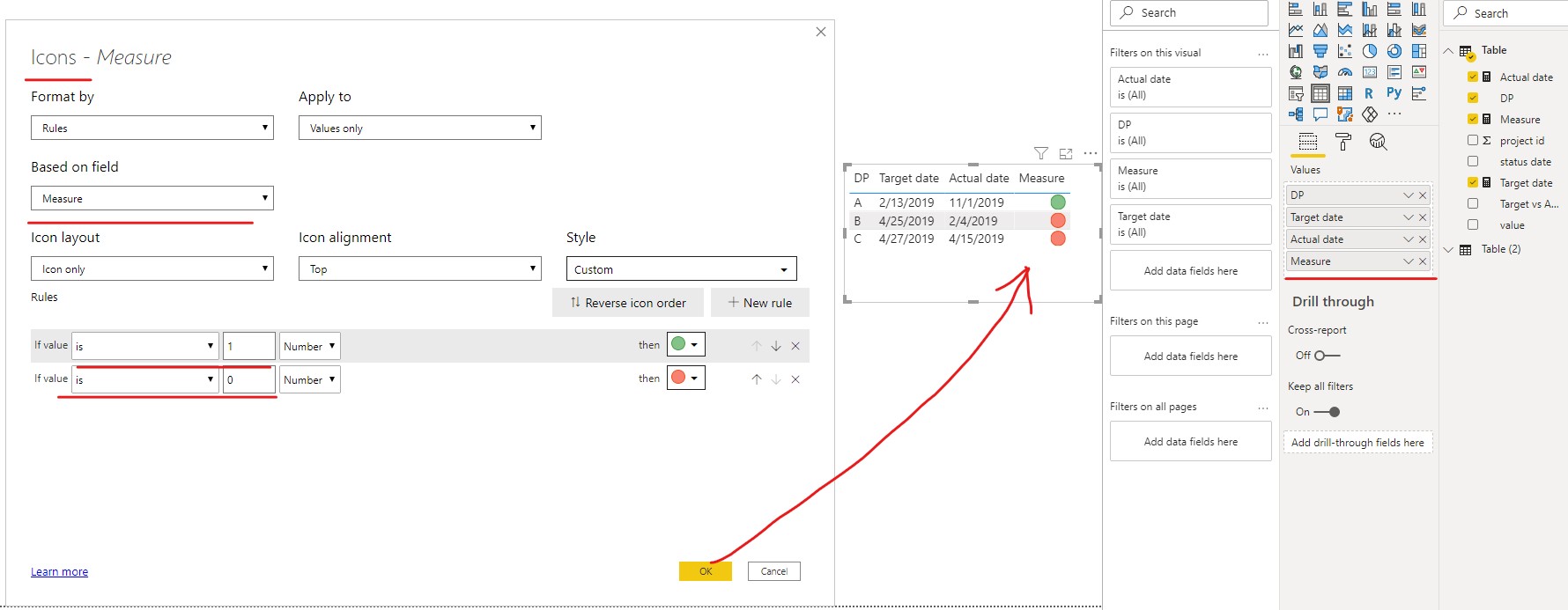Collapse the Table fields group

tap(1447, 51)
